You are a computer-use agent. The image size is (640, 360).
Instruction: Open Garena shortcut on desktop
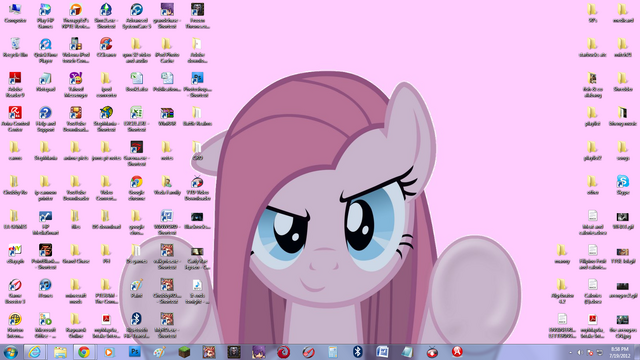tap(136, 153)
